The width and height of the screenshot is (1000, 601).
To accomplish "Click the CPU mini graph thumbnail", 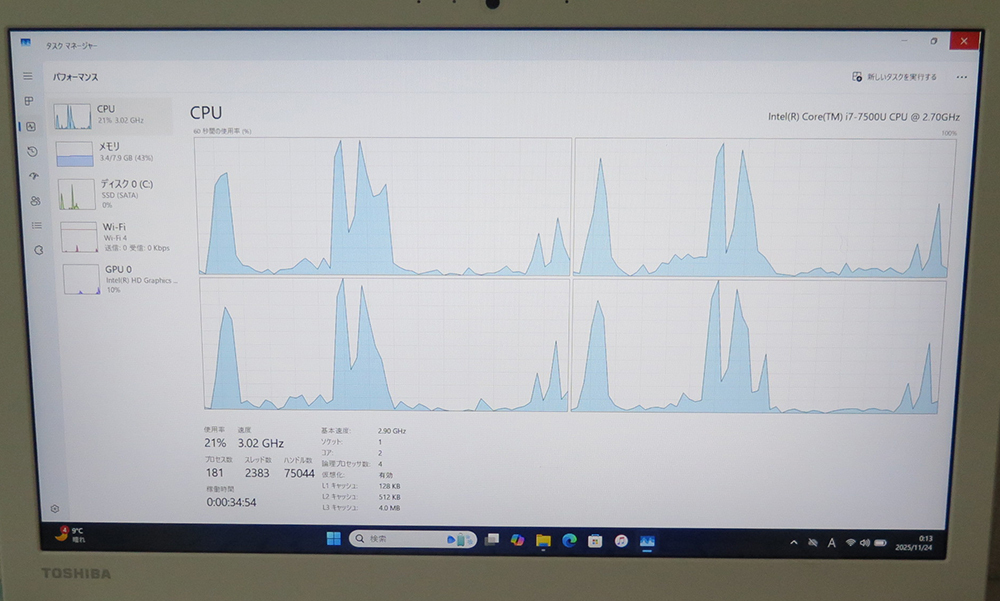I will coord(72,117).
